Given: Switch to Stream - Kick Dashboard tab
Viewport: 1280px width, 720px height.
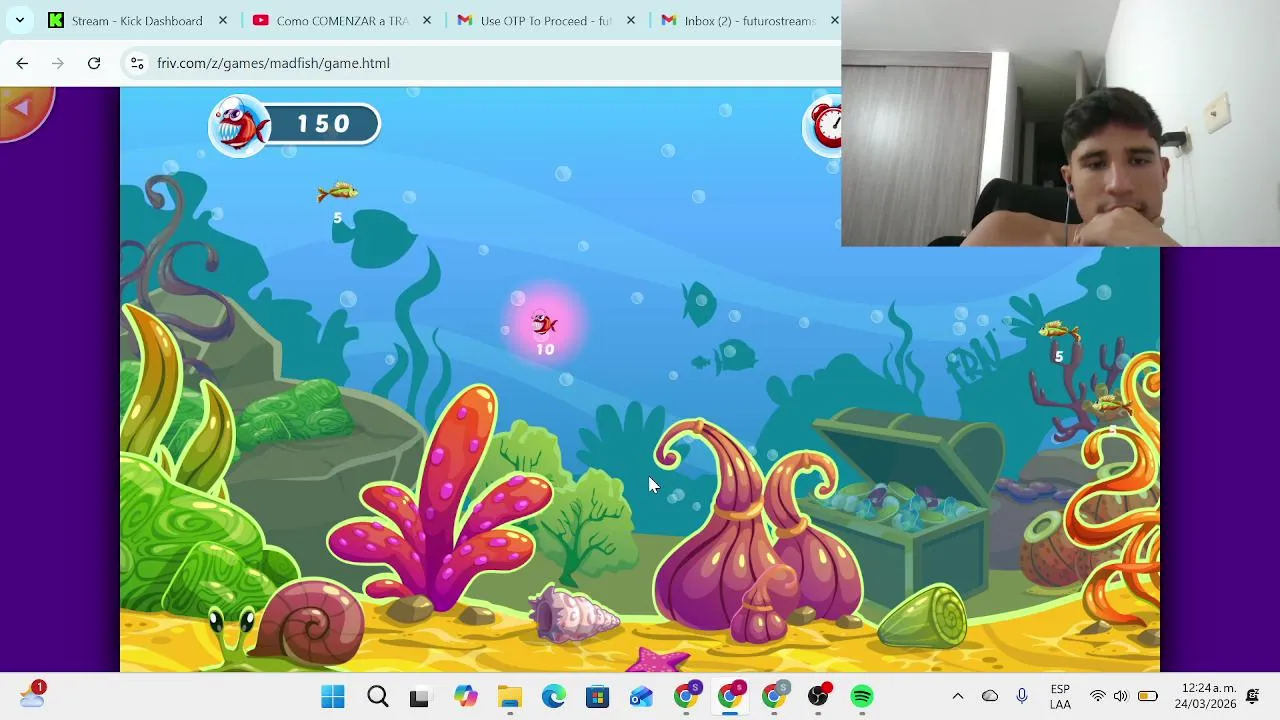Looking at the screenshot, I should coord(137,20).
